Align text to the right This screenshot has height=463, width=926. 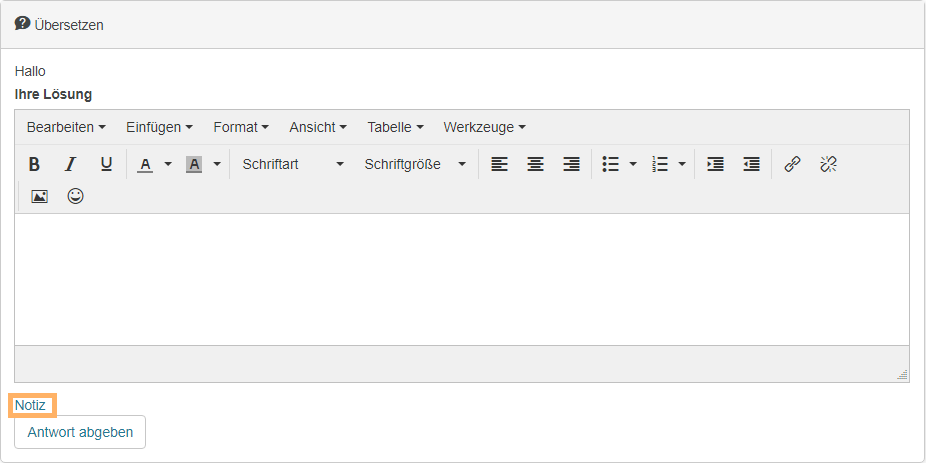tap(571, 164)
